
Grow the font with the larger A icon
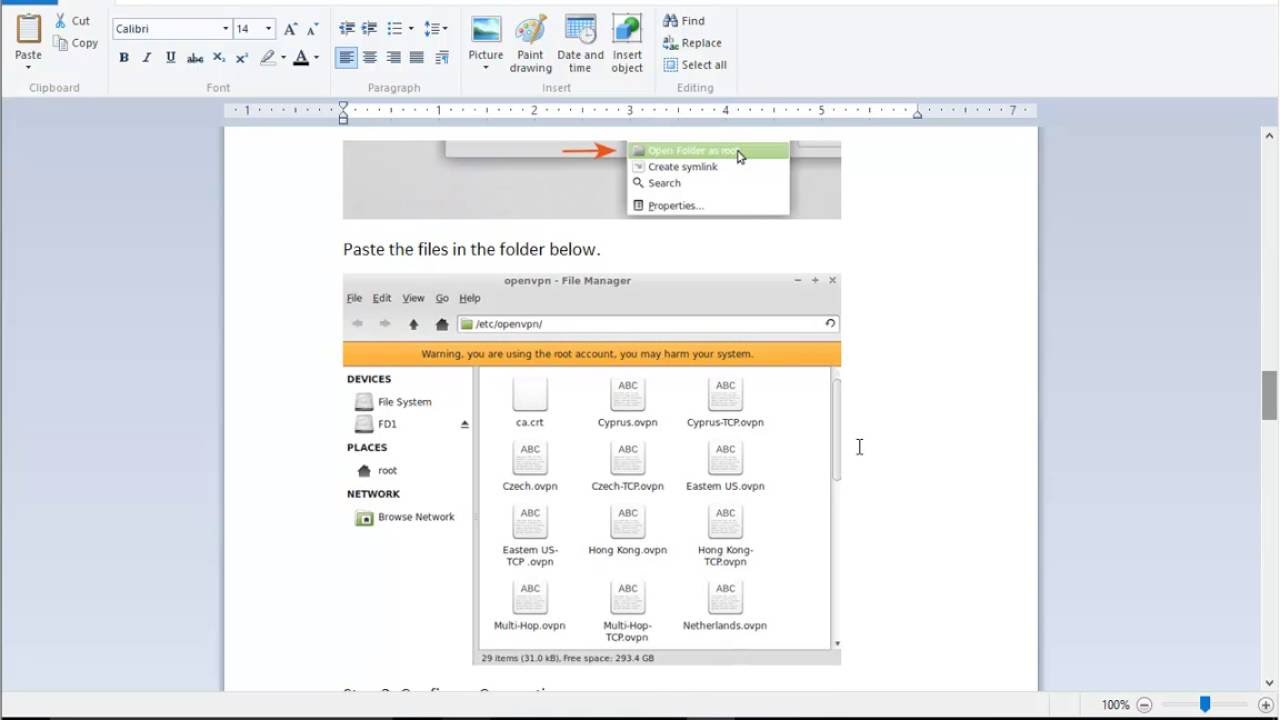pyautogui.click(x=290, y=29)
